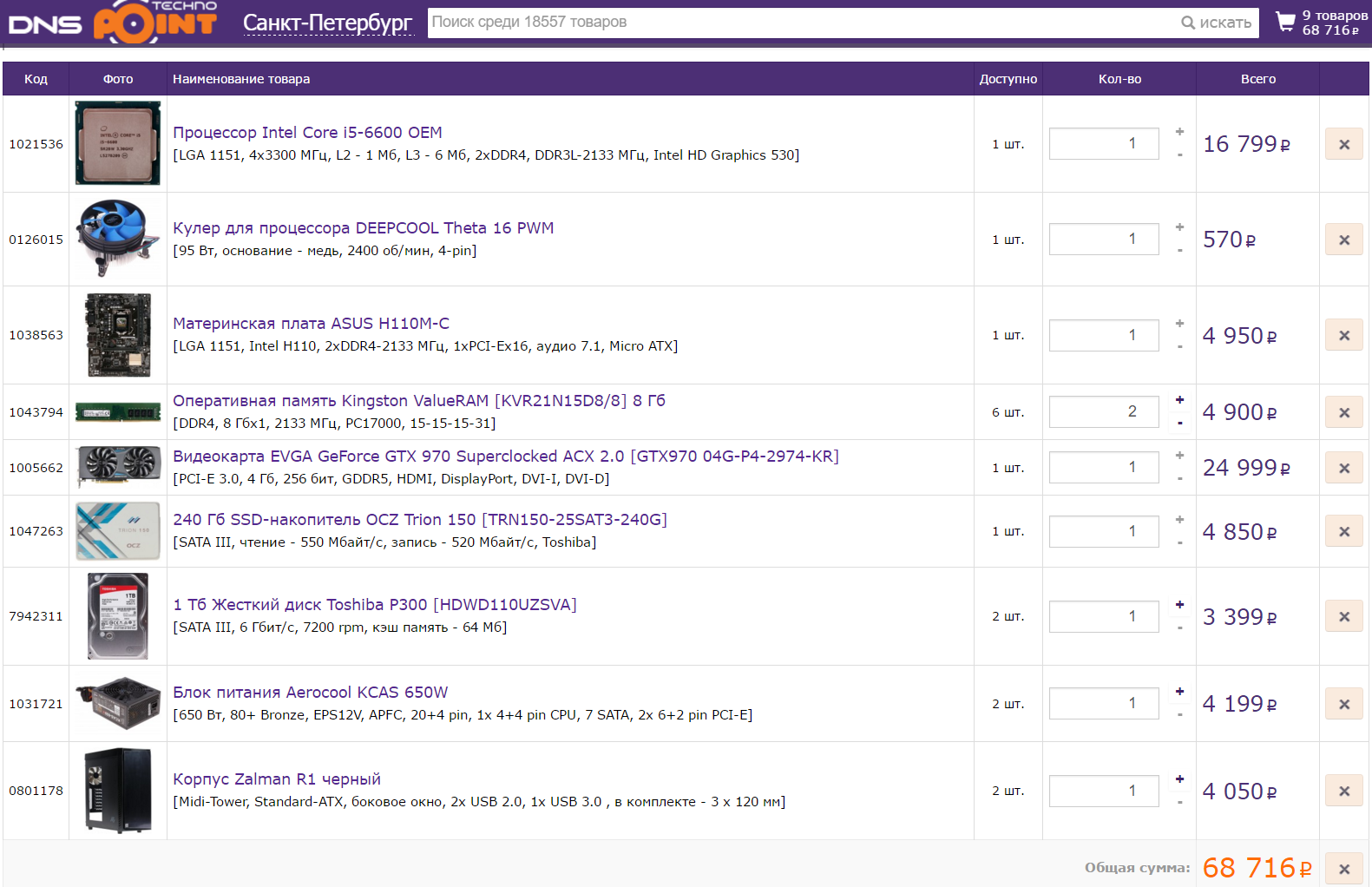1372x887 pixels.
Task: View Toshiba hard drive photo
Action: [118, 616]
